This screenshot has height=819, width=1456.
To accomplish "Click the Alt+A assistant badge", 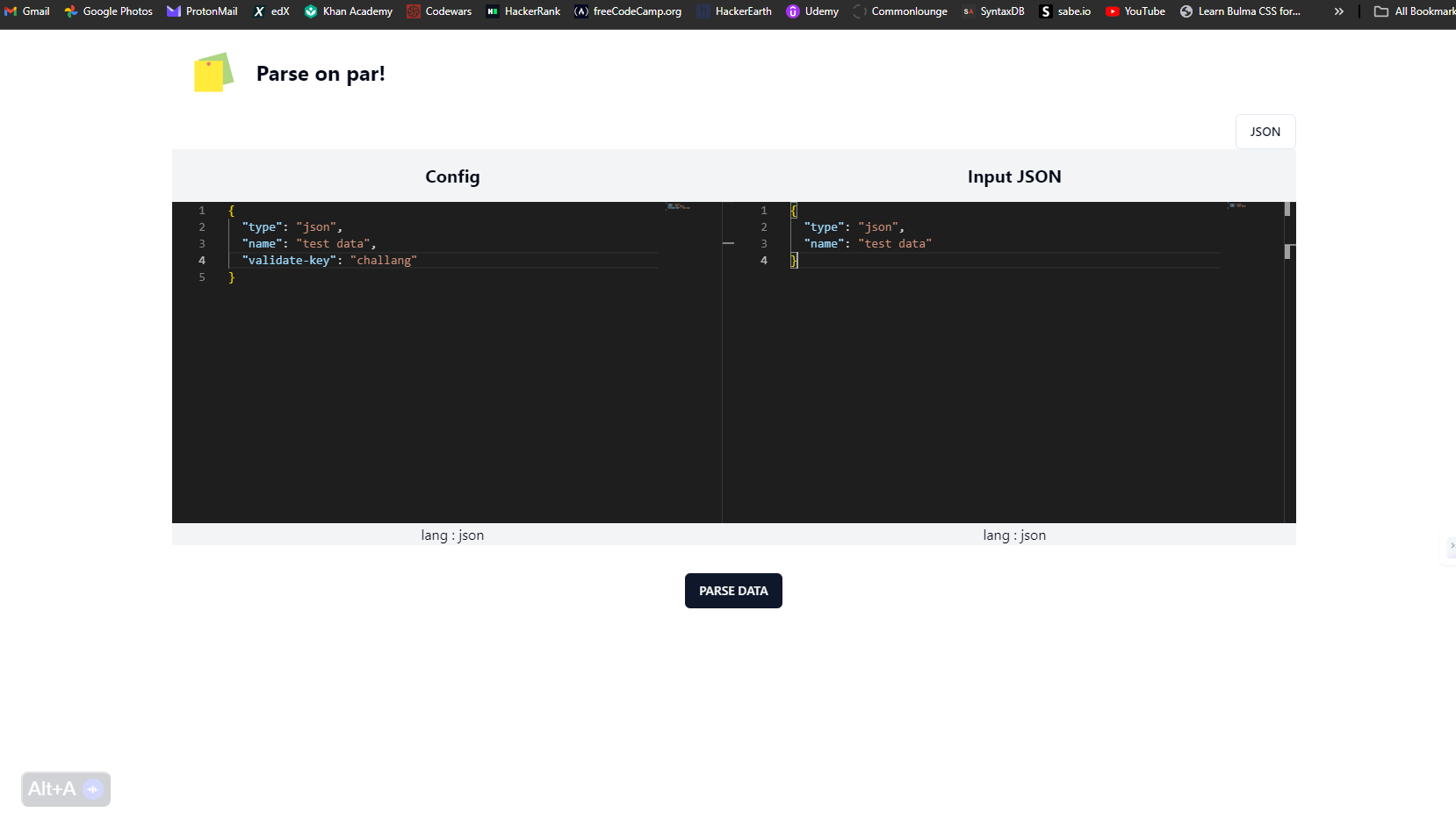I will click(66, 789).
